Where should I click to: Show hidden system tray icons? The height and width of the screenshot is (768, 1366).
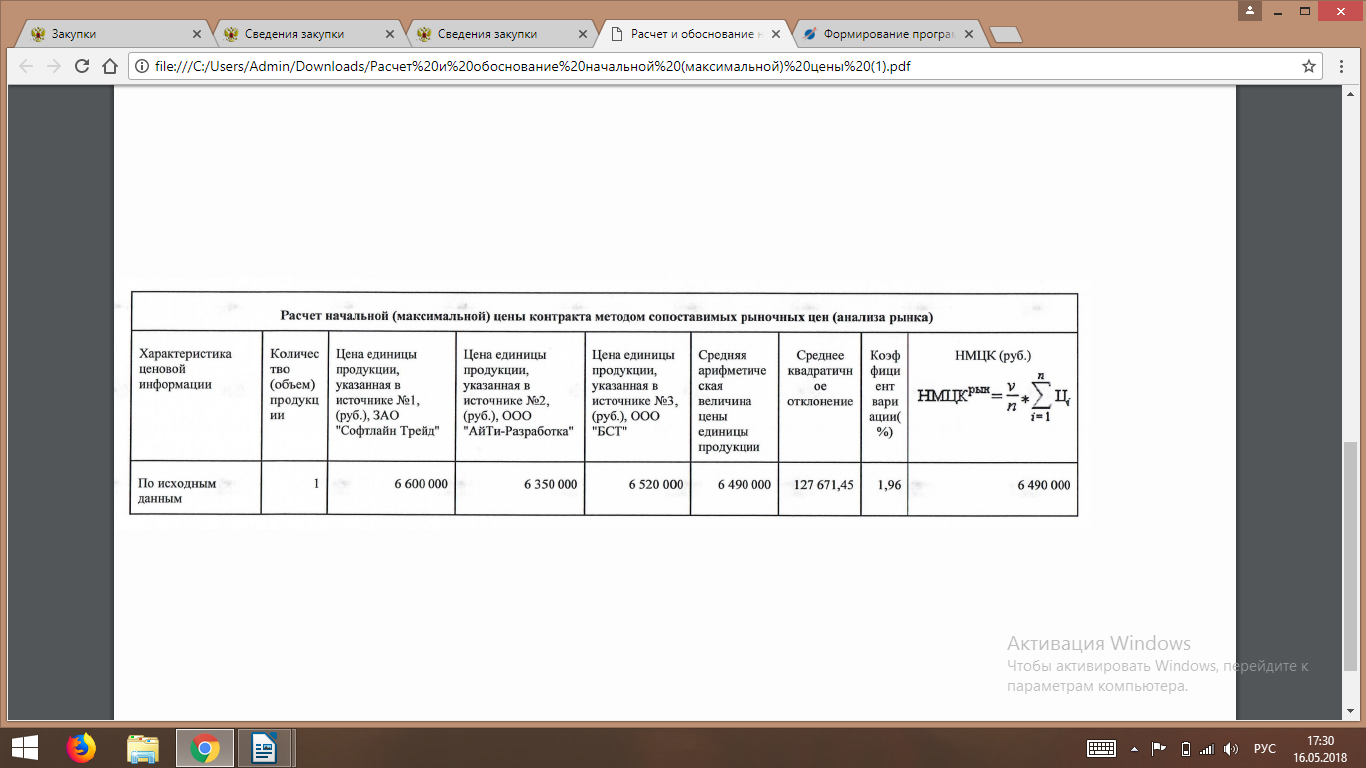1134,748
